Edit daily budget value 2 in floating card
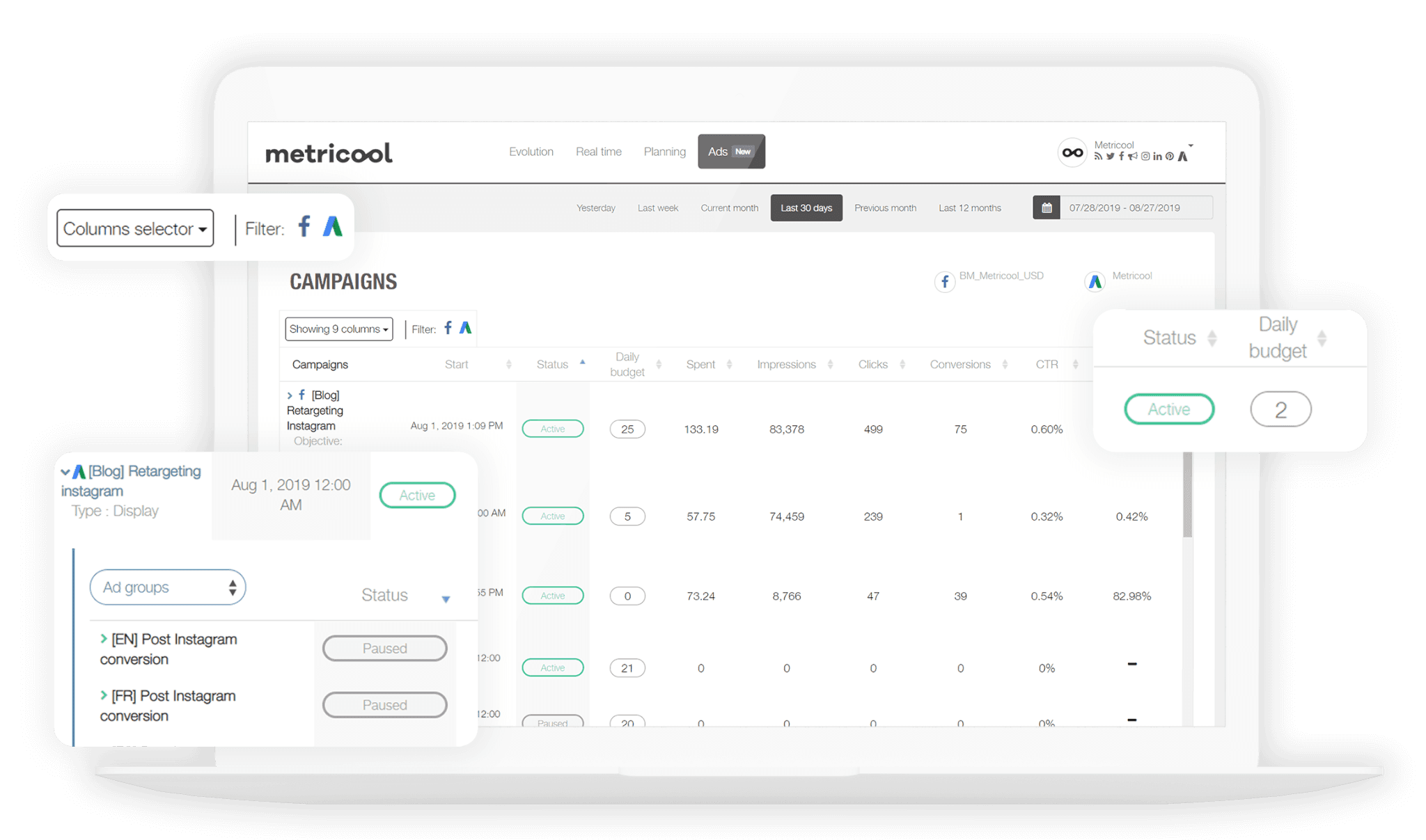The width and height of the screenshot is (1426, 840). point(1280,410)
